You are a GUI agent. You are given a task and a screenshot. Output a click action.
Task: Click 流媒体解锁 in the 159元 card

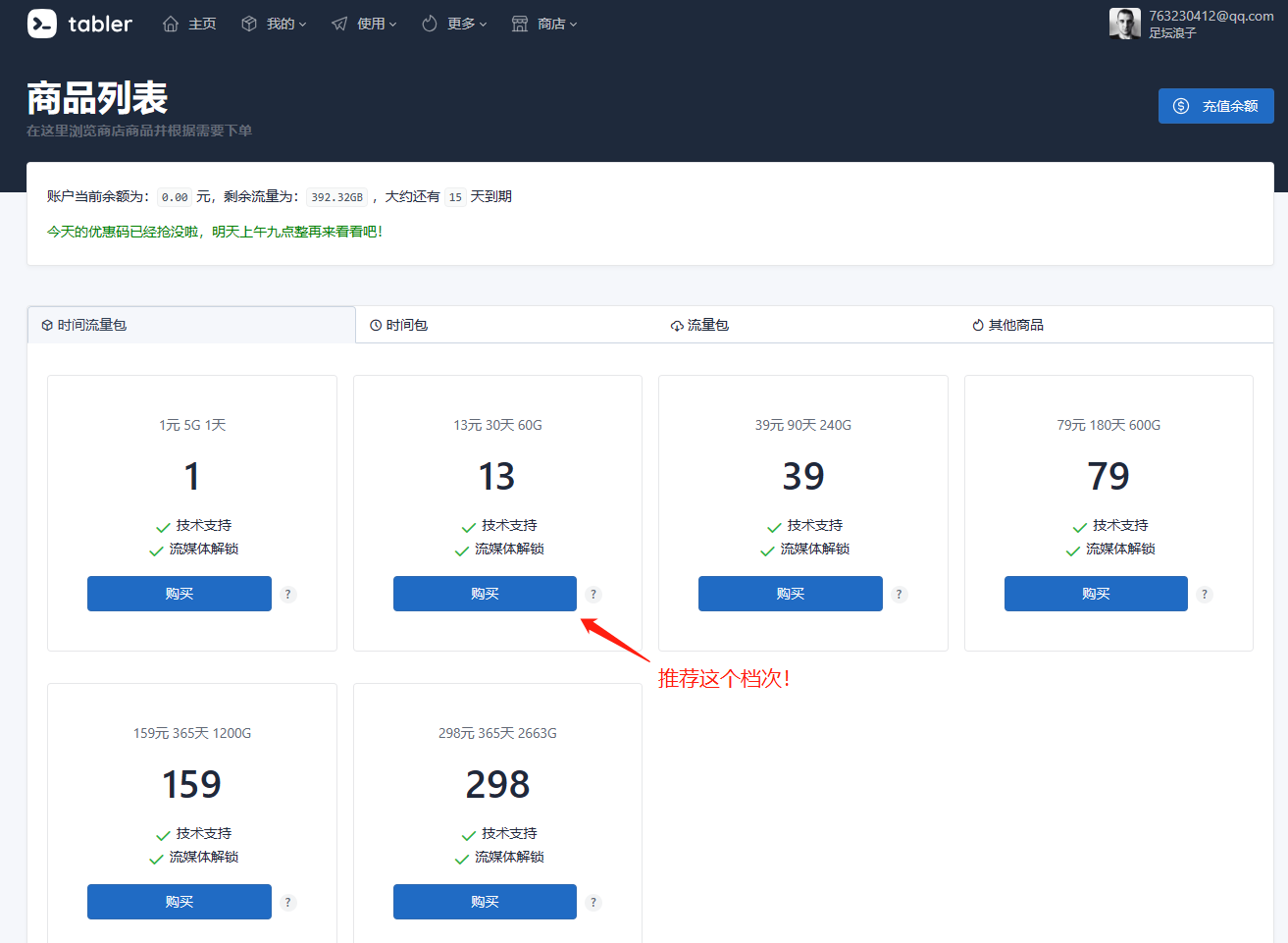(204, 858)
